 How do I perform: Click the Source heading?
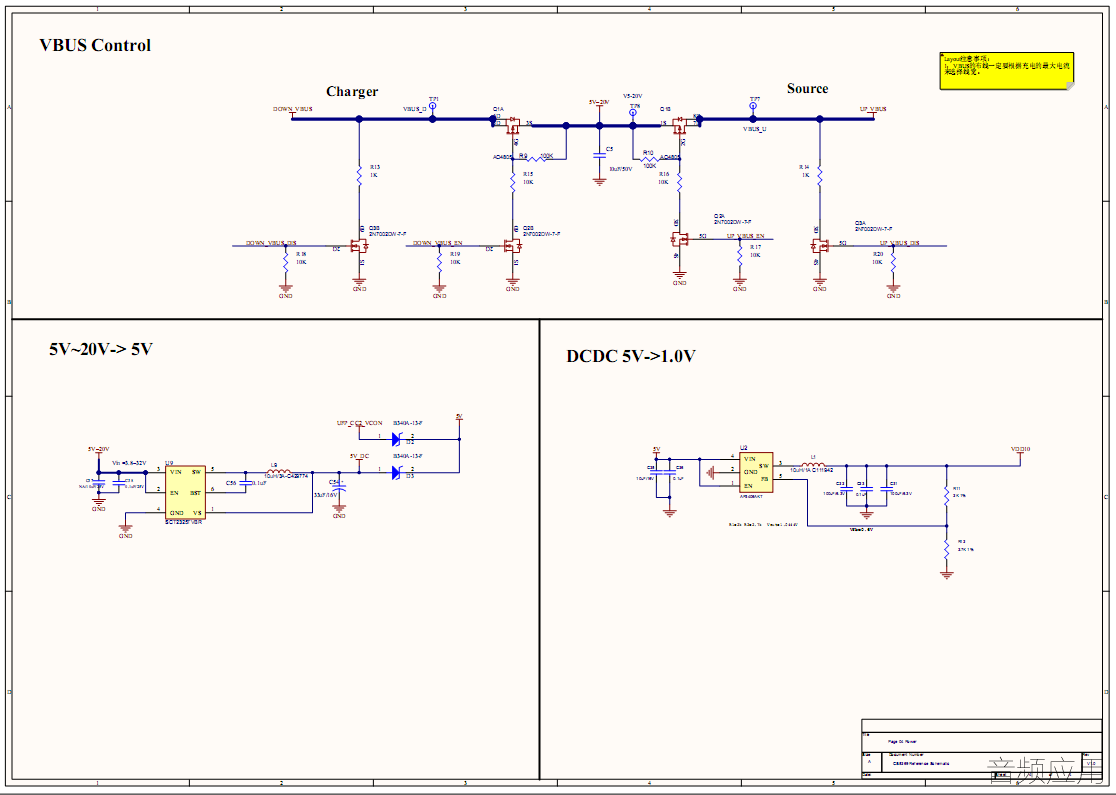click(807, 88)
